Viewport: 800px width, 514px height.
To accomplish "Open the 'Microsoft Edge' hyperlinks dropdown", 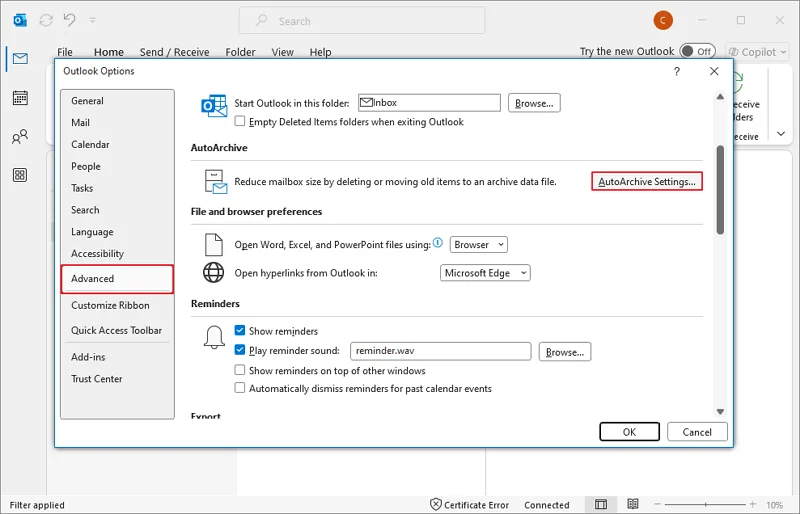I will [485, 273].
